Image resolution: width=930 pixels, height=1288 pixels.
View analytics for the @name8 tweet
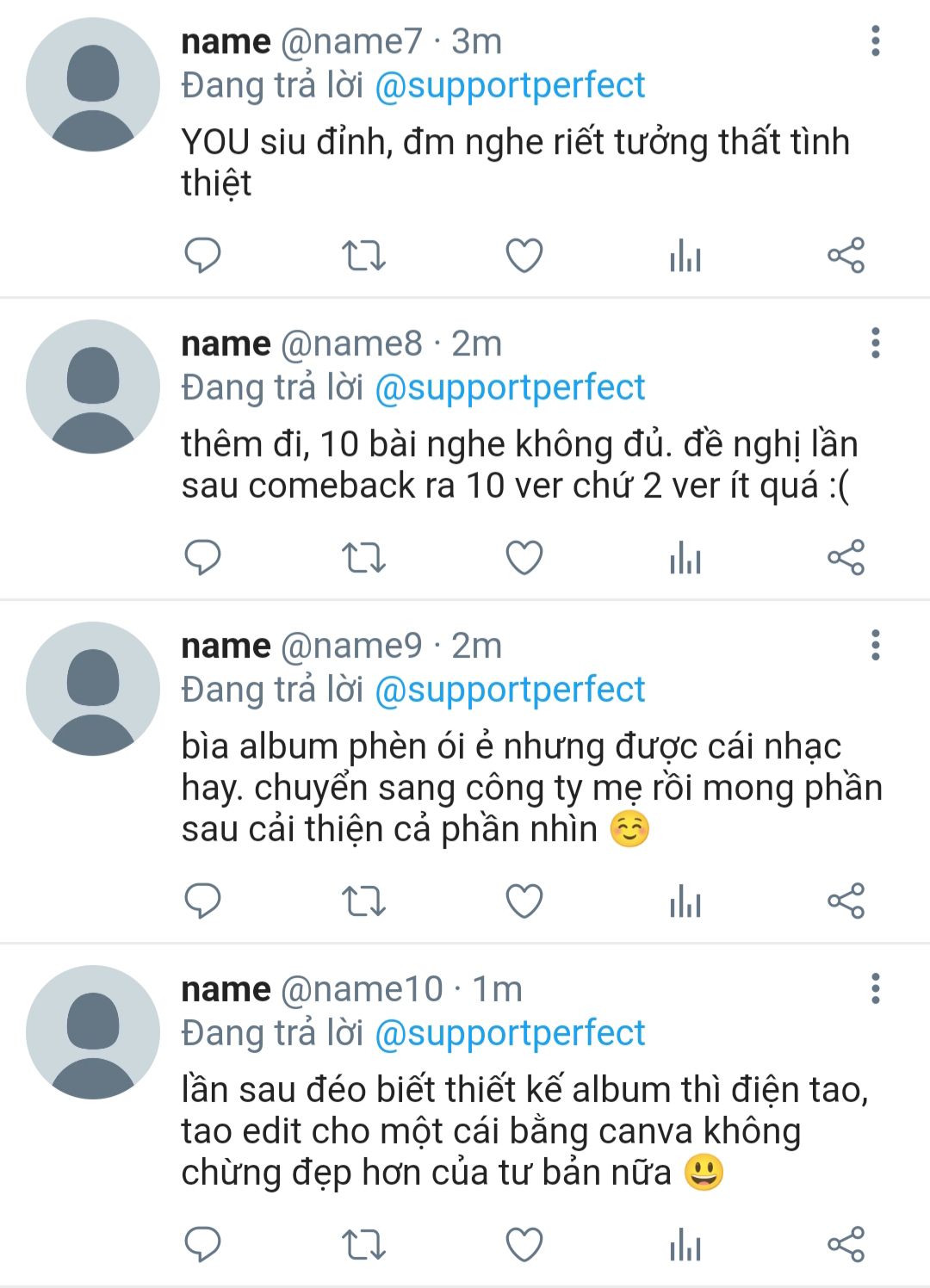coord(685,558)
